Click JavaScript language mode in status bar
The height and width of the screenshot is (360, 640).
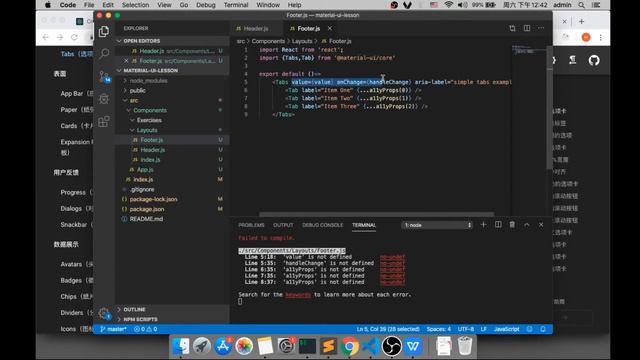(507, 329)
